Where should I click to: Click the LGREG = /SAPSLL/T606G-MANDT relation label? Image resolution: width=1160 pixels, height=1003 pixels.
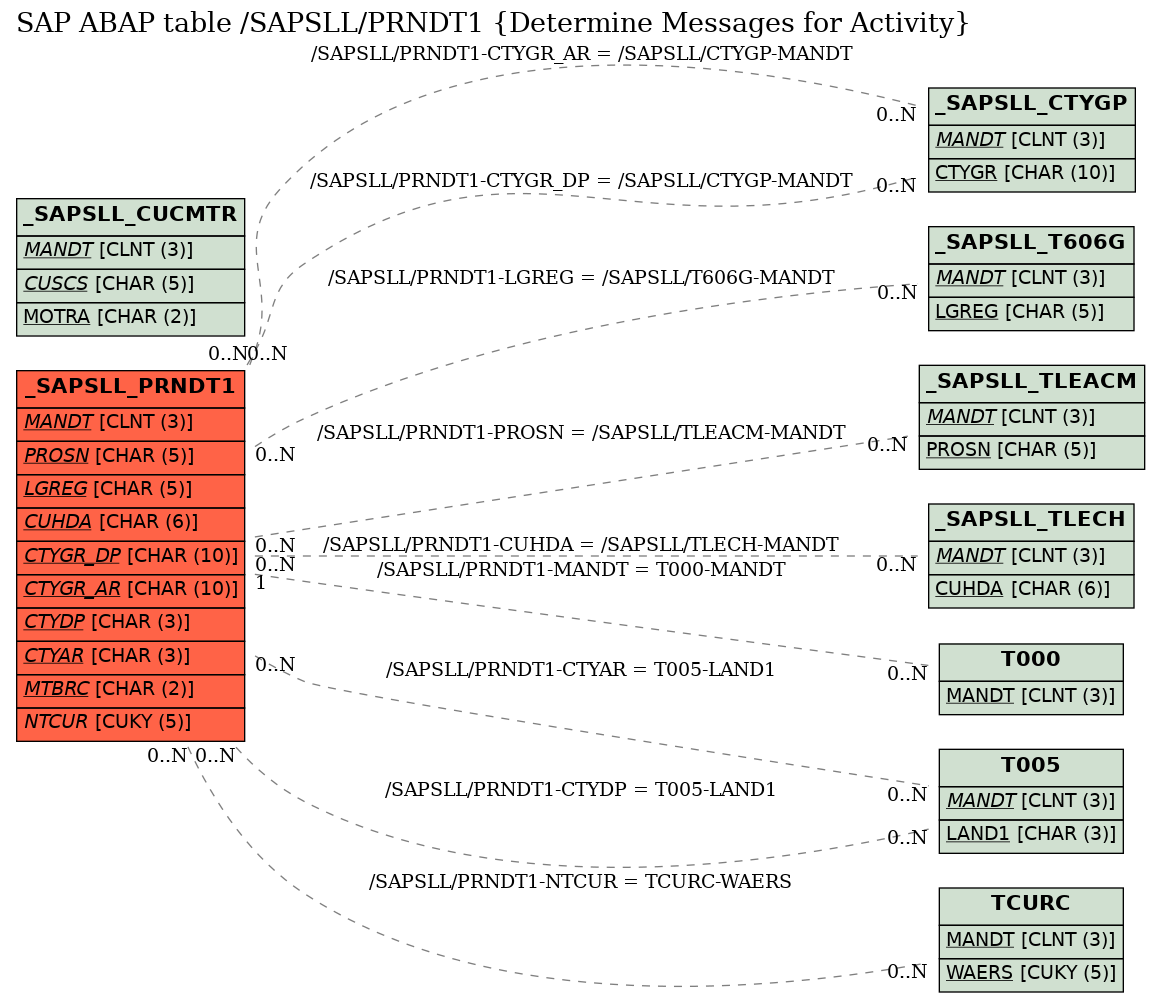click(581, 277)
